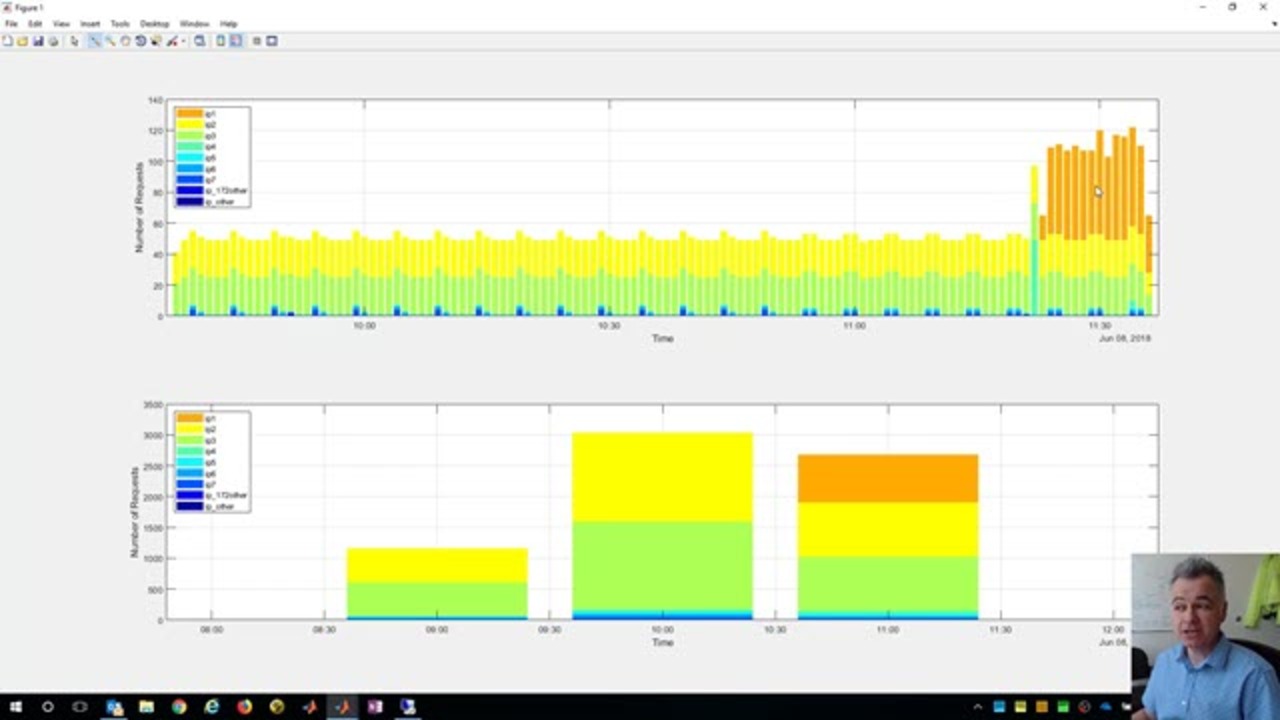This screenshot has height=720, width=1280.
Task: Activate the Data Cursor tool
Action: [156, 41]
